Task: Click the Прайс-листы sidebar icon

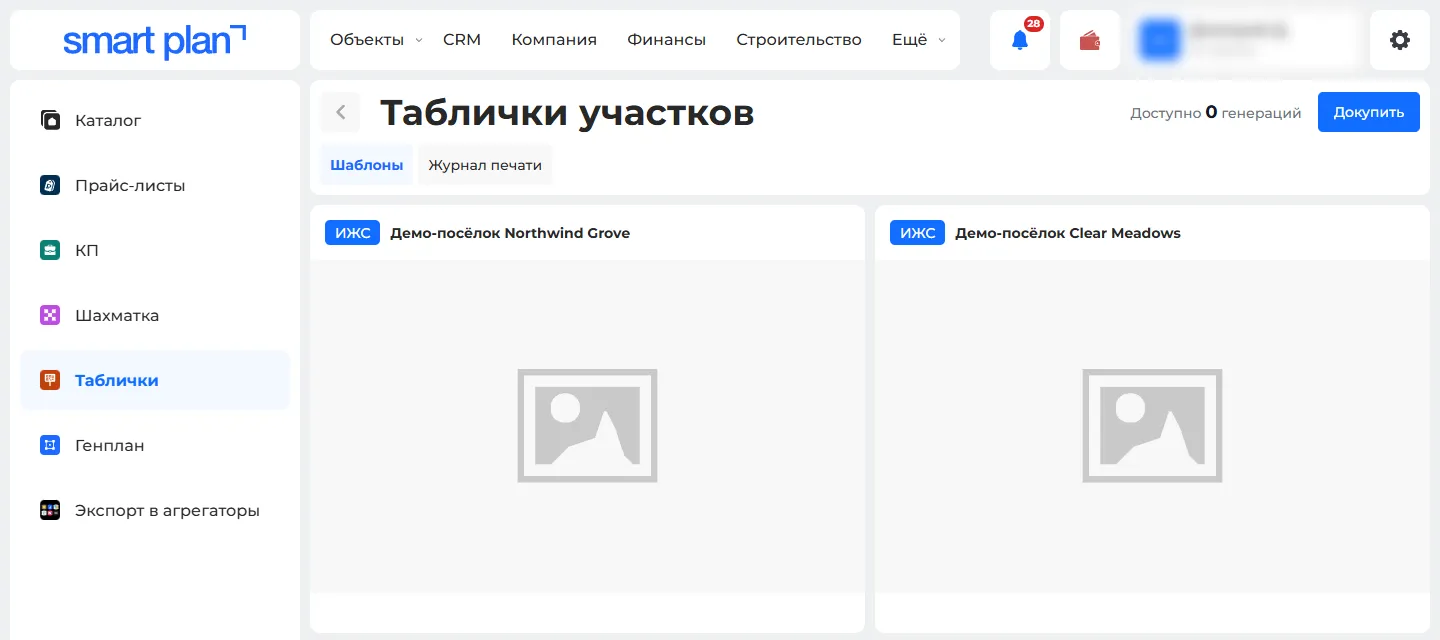Action: 50,185
